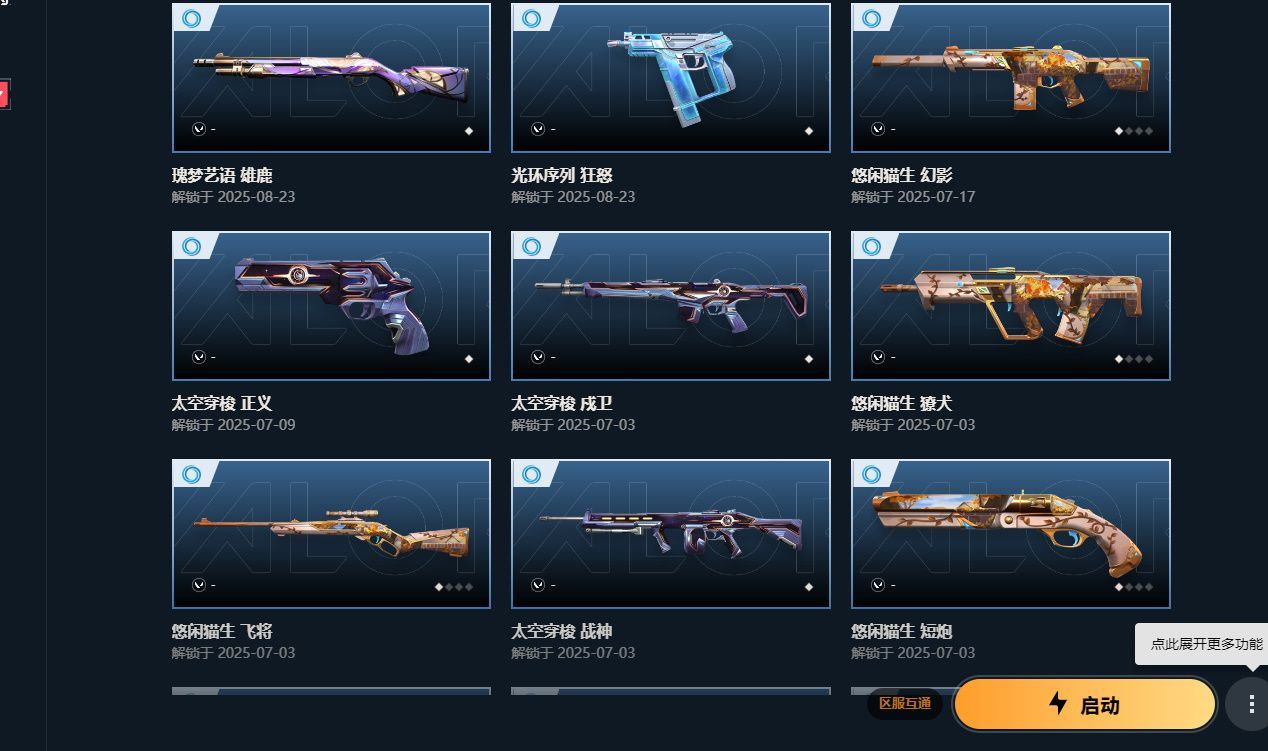The image size is (1268, 751).
Task: Select the 瑰梦艺语 雄鹿 shotgun thumbnail
Action: (x=331, y=78)
